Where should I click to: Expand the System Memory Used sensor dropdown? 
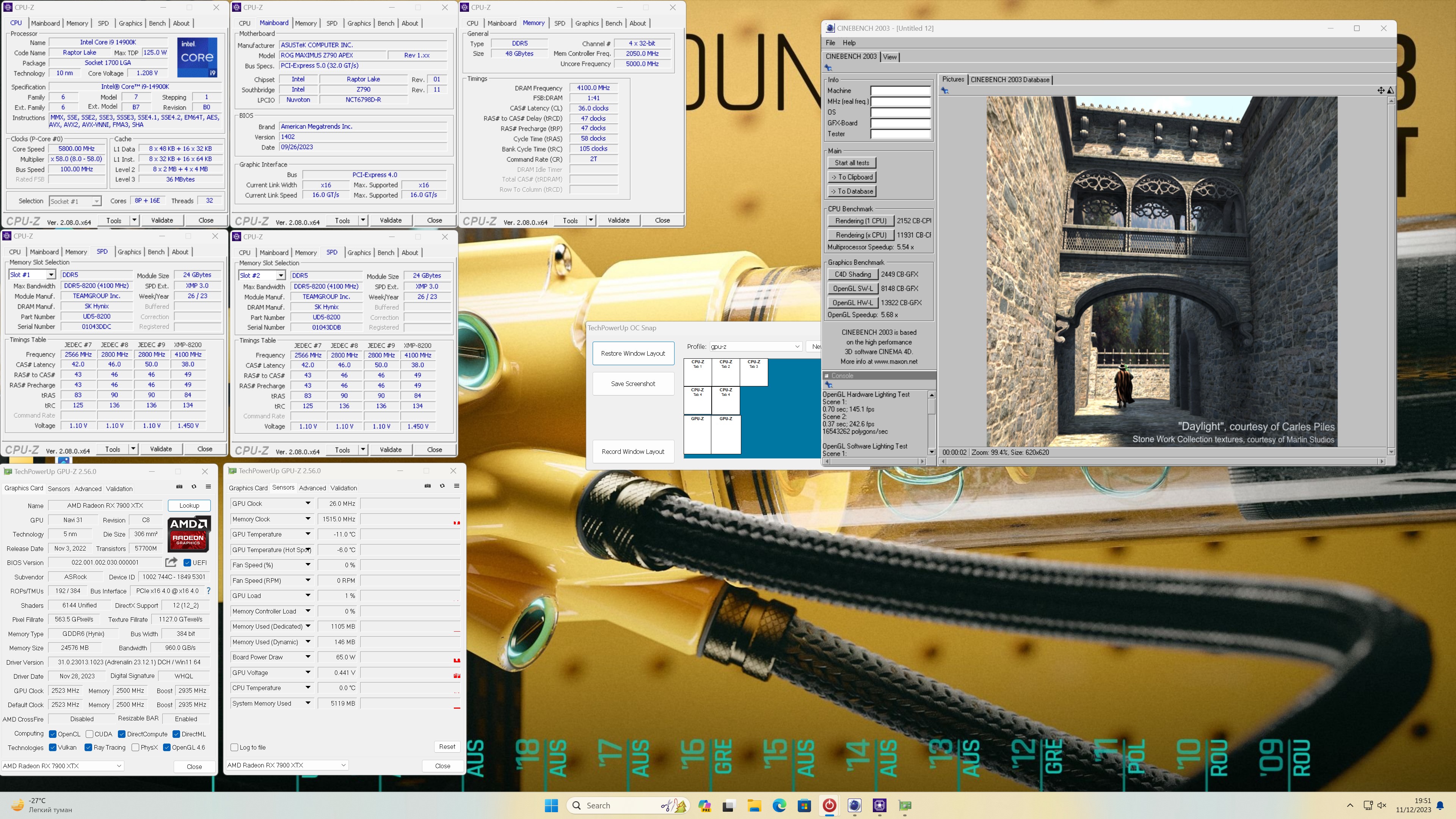pos(308,703)
